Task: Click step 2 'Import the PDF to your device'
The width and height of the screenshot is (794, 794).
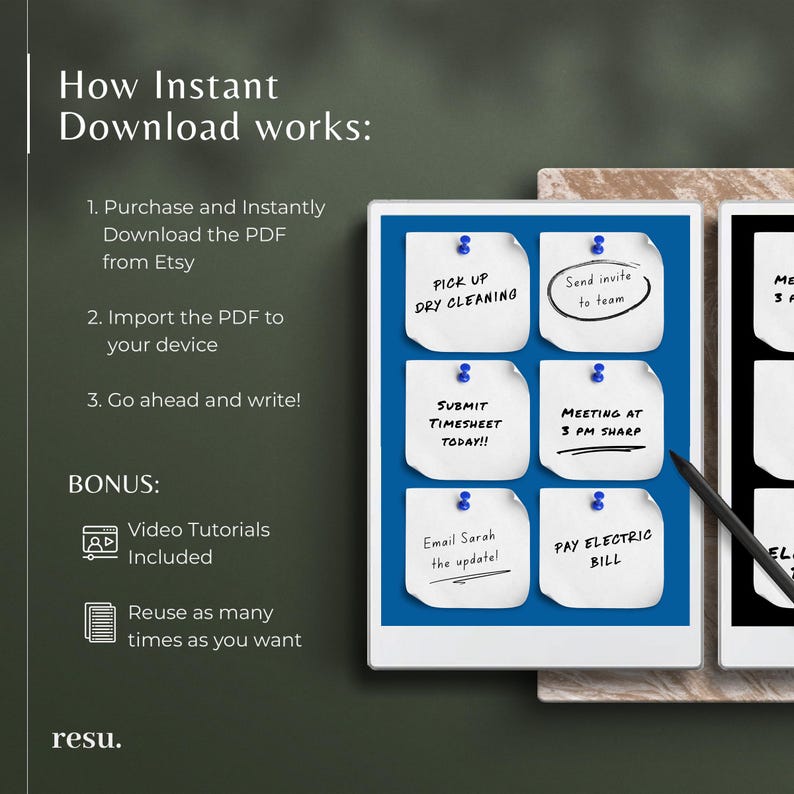Action: click(185, 331)
